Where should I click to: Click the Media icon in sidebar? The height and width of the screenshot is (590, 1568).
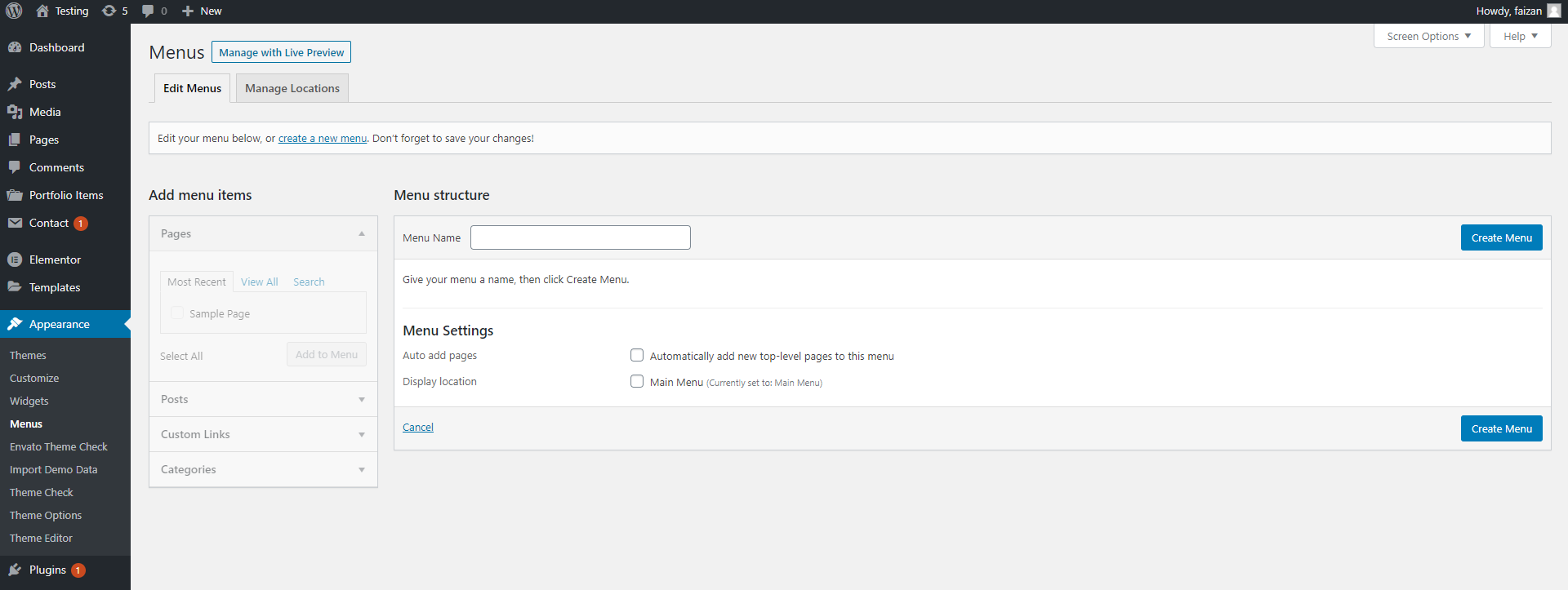15,112
